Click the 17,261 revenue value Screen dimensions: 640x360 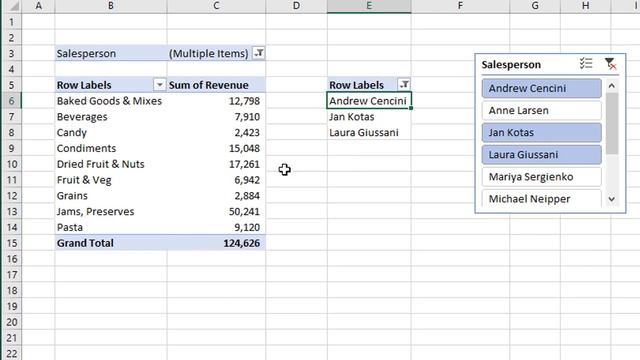point(216,164)
